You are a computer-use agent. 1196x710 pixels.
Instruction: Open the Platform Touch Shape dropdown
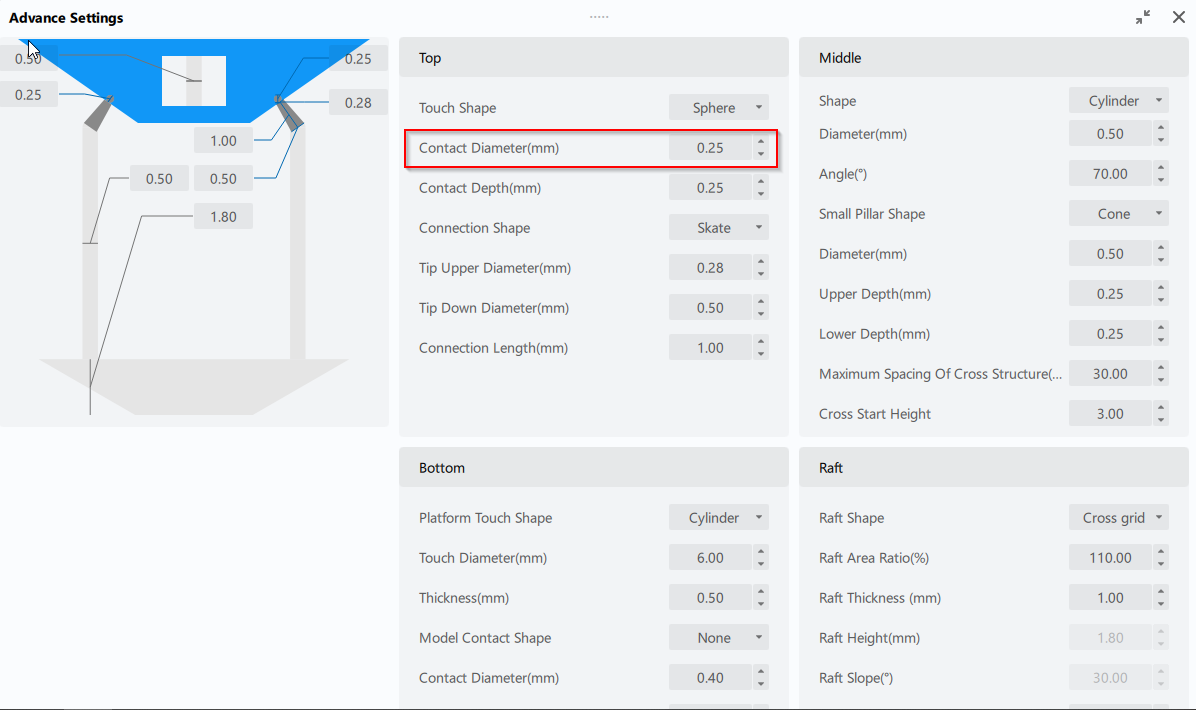point(719,518)
